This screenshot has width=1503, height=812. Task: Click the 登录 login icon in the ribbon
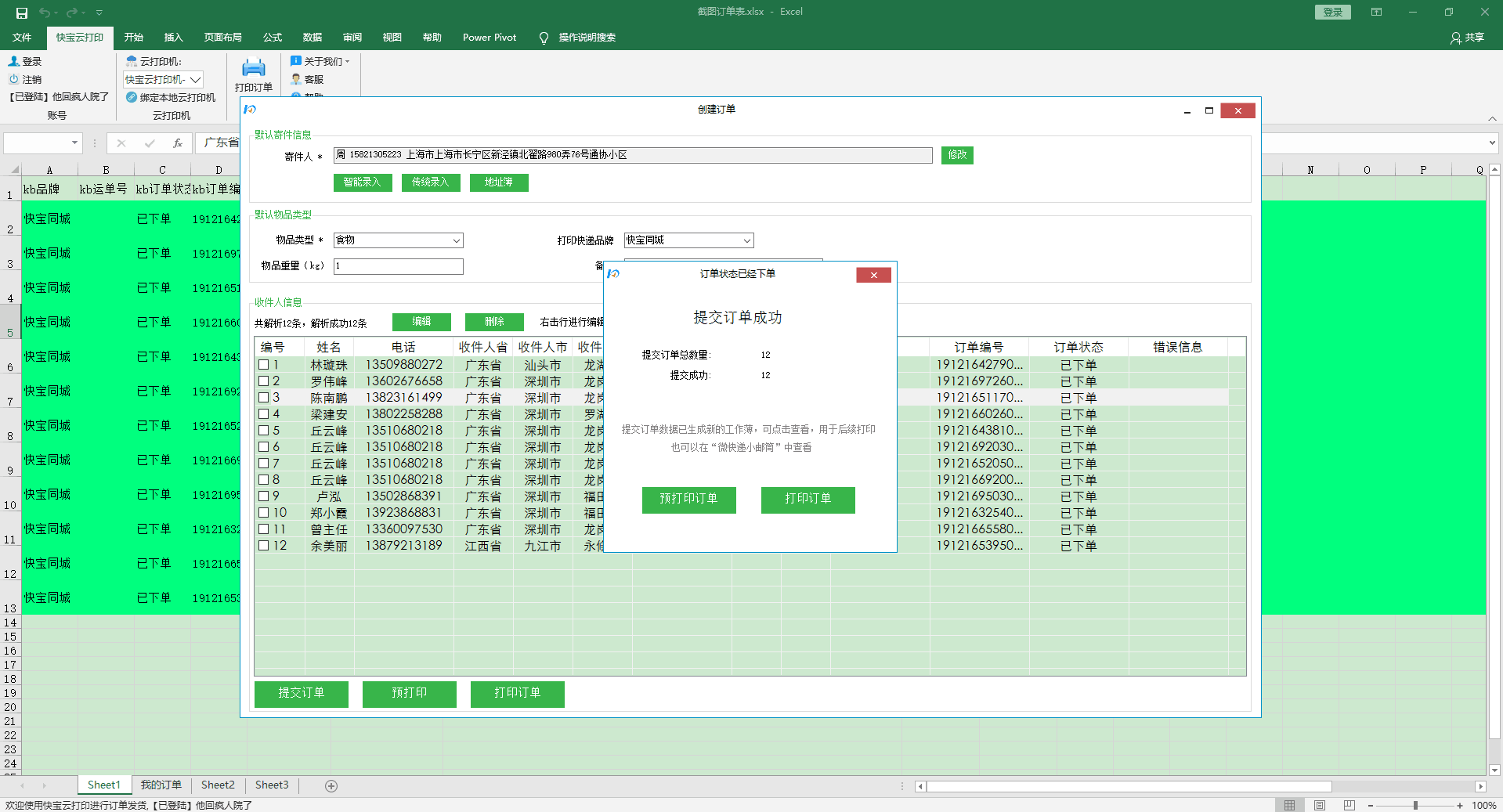click(x=13, y=61)
